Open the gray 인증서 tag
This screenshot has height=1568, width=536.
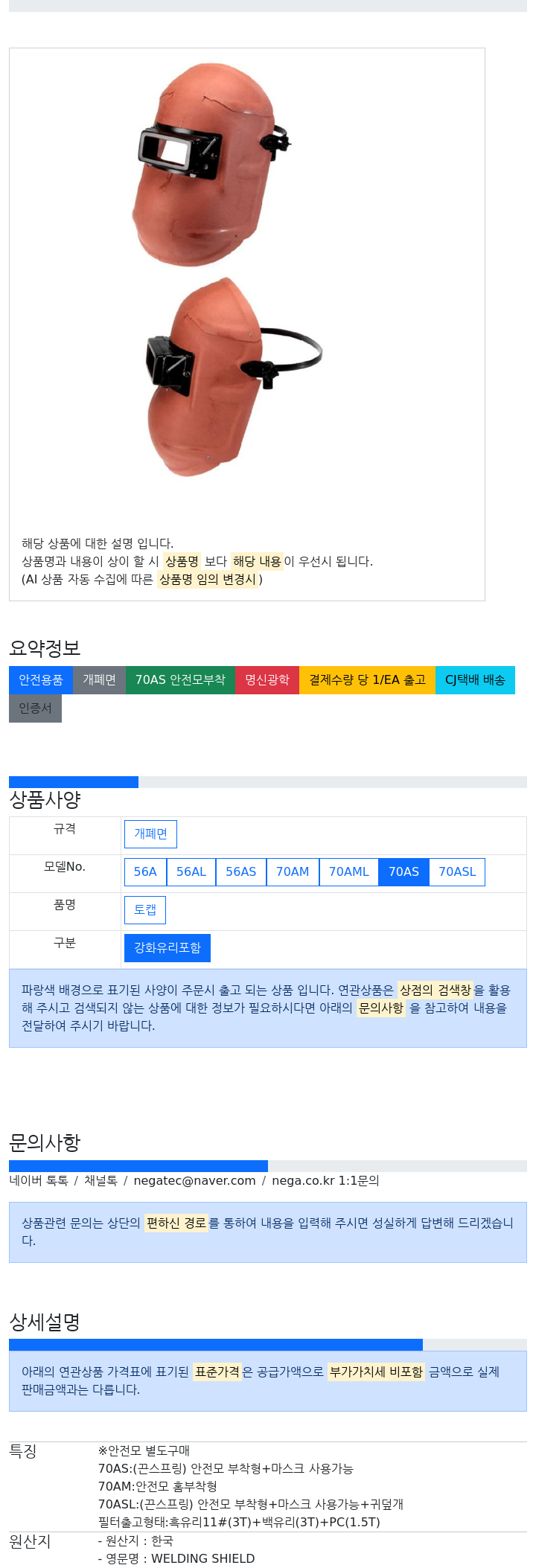(x=35, y=708)
